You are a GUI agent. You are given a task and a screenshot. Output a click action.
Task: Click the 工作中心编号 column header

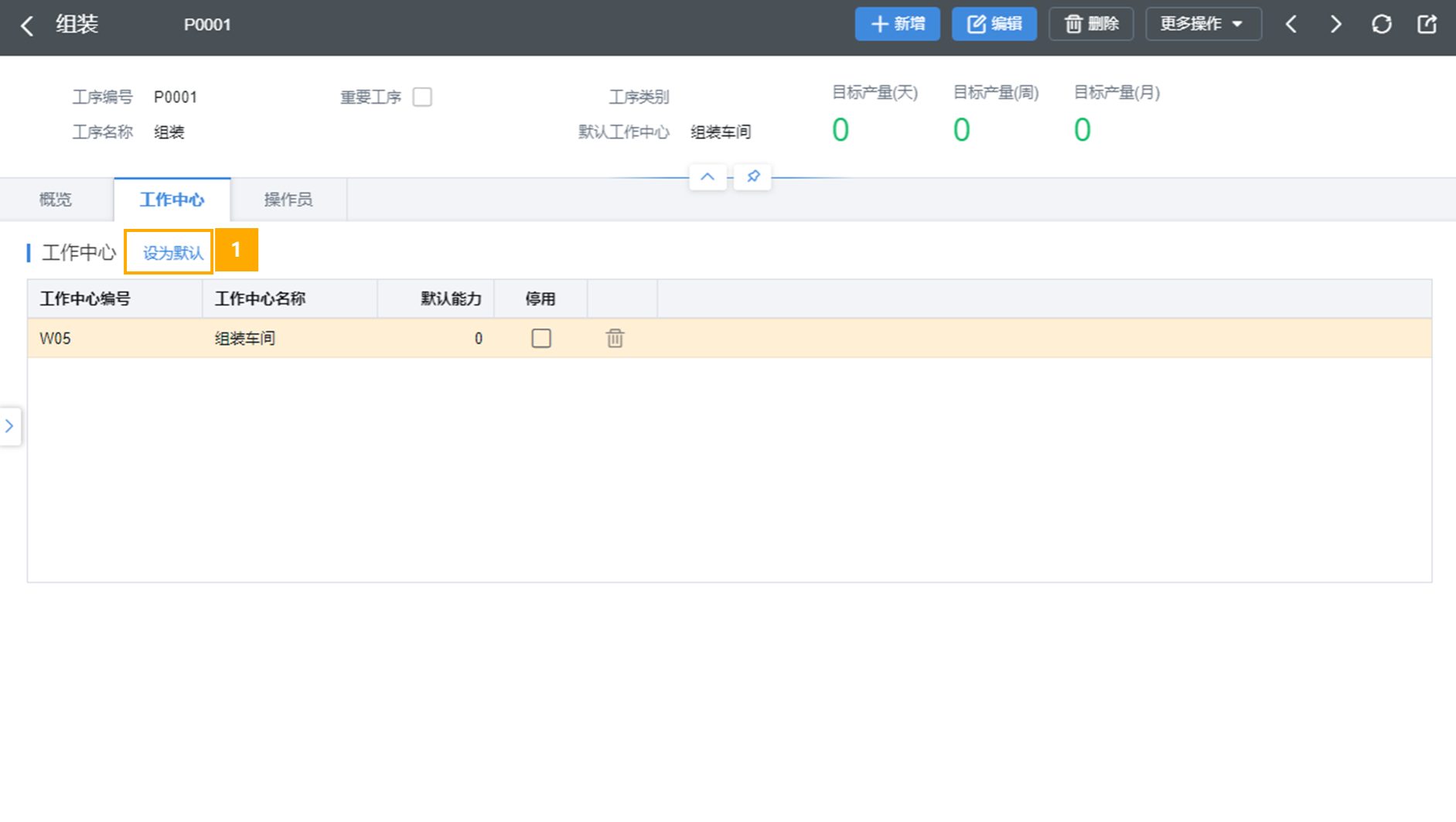(115, 298)
